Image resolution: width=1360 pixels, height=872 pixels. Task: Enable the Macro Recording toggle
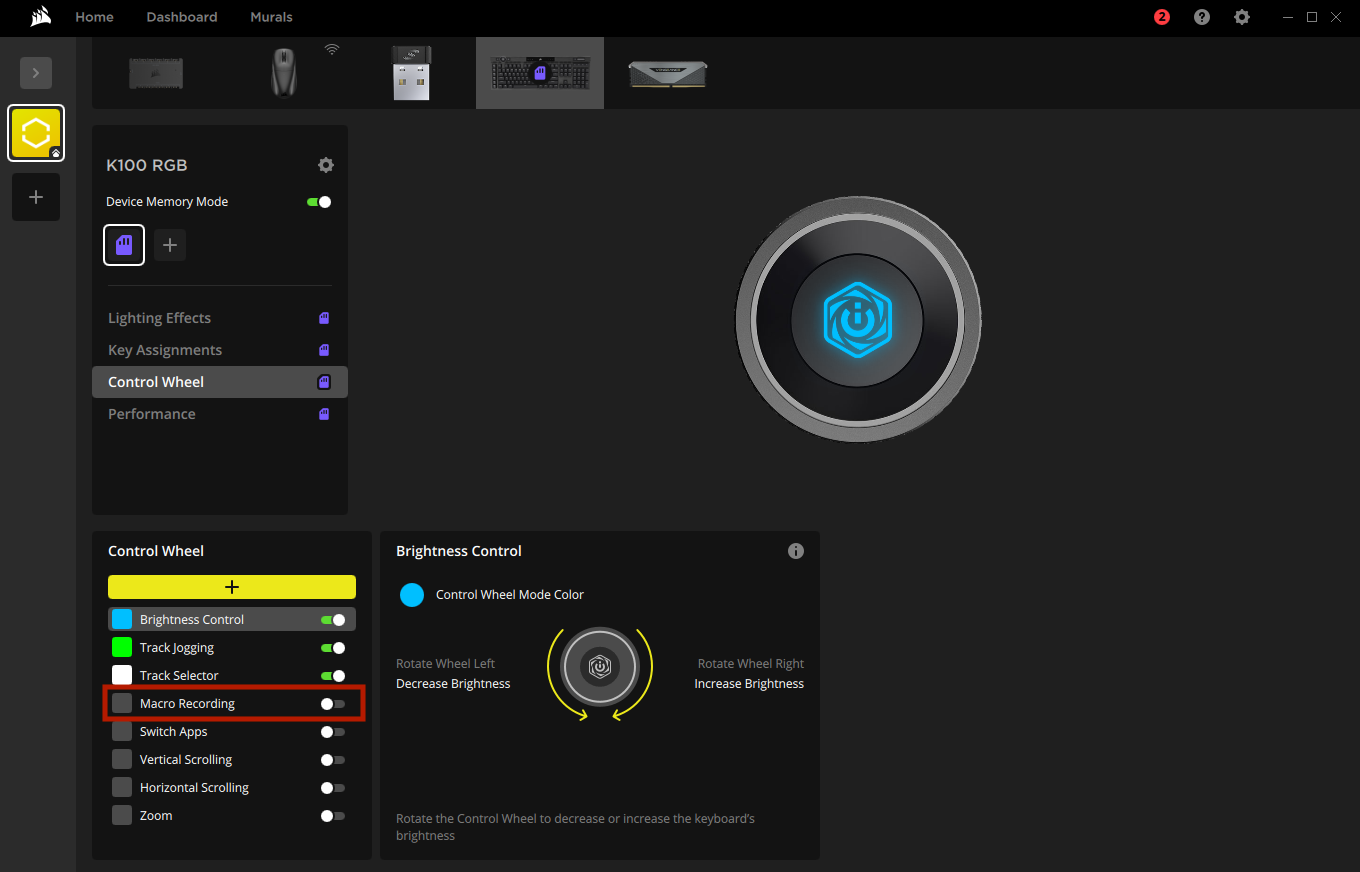pos(333,704)
